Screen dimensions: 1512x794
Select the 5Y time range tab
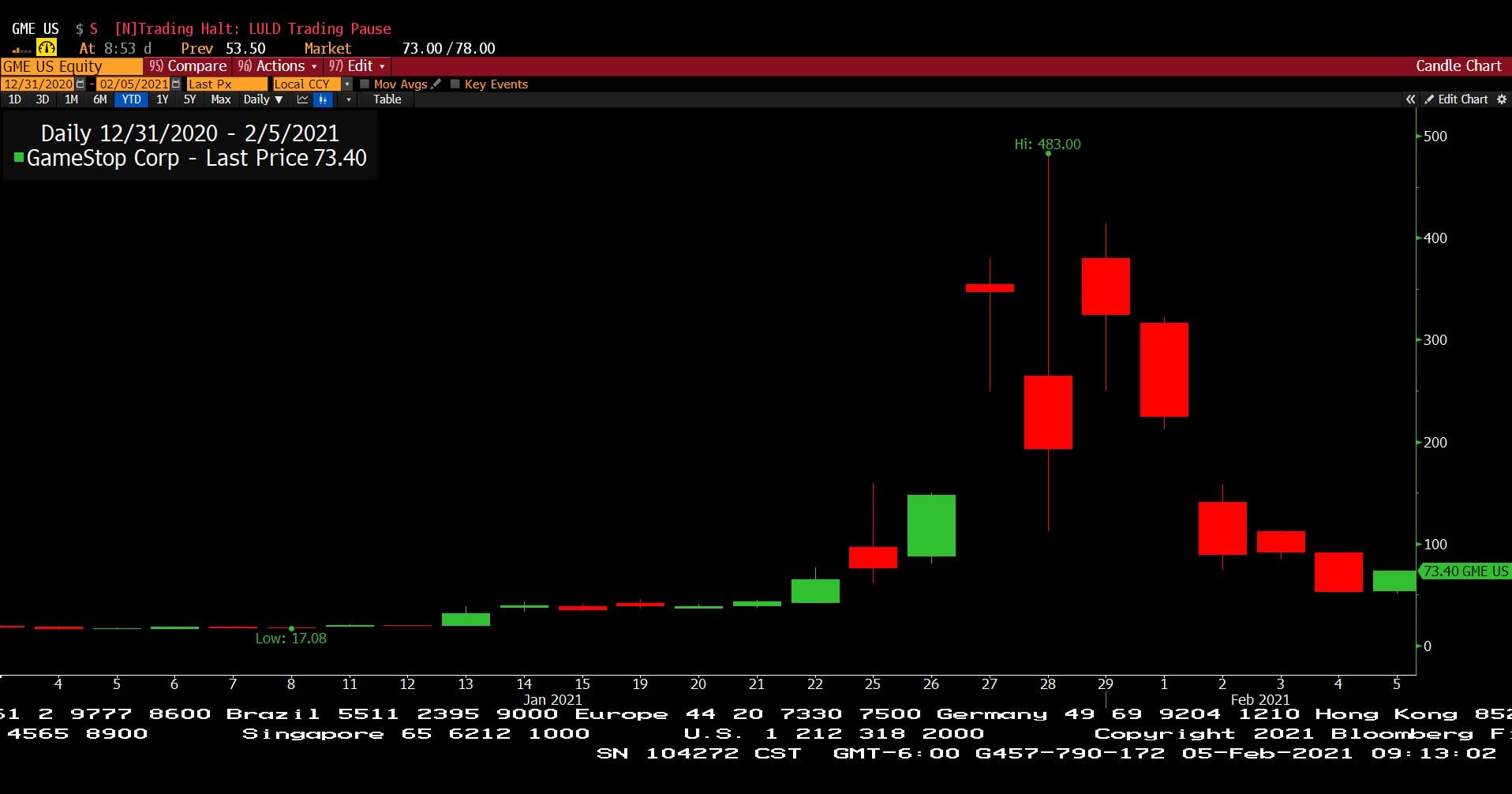click(189, 99)
